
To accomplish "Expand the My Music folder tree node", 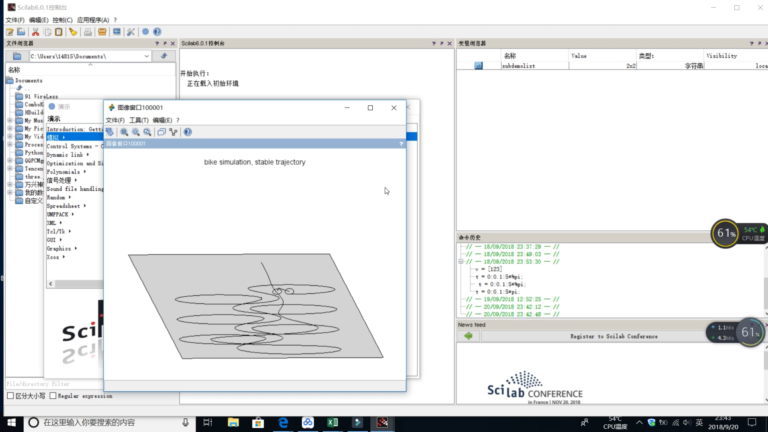I will [x=10, y=120].
